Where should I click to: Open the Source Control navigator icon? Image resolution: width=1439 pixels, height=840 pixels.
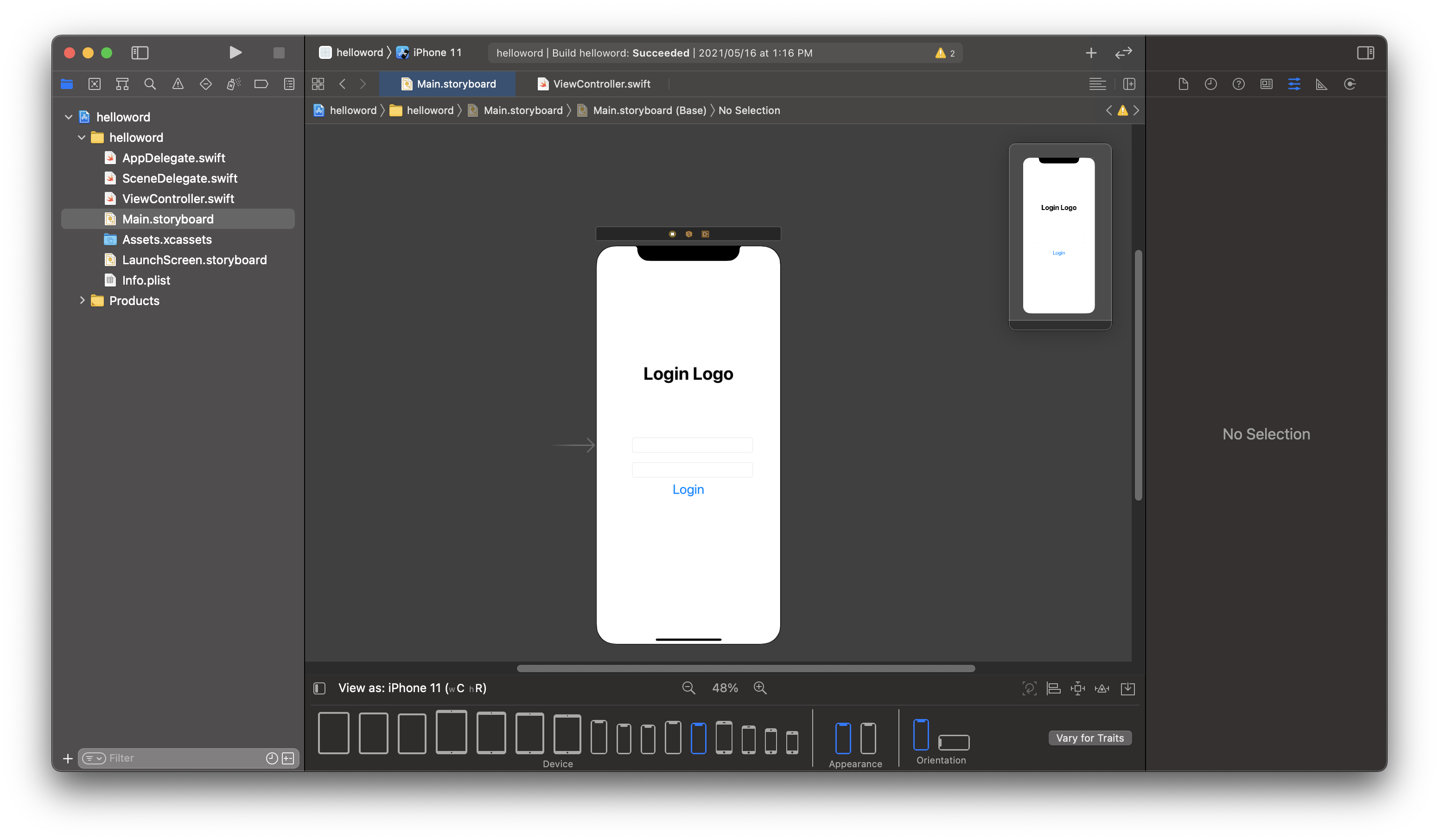click(95, 84)
